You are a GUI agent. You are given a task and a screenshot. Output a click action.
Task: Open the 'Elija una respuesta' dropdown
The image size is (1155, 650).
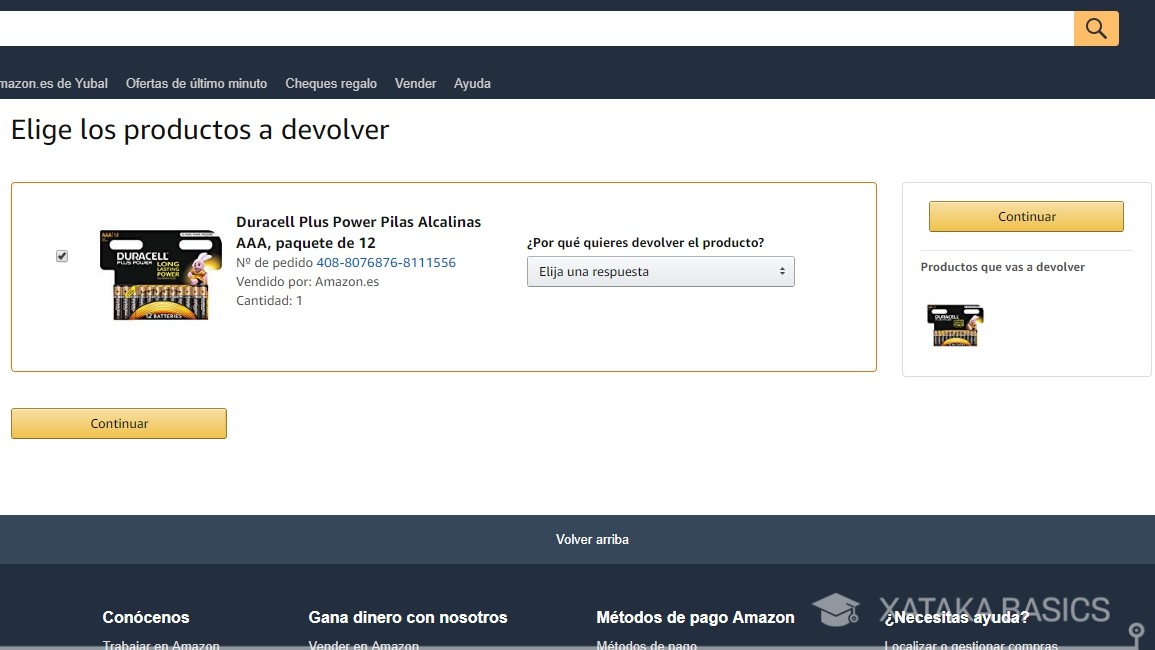[x=660, y=271]
